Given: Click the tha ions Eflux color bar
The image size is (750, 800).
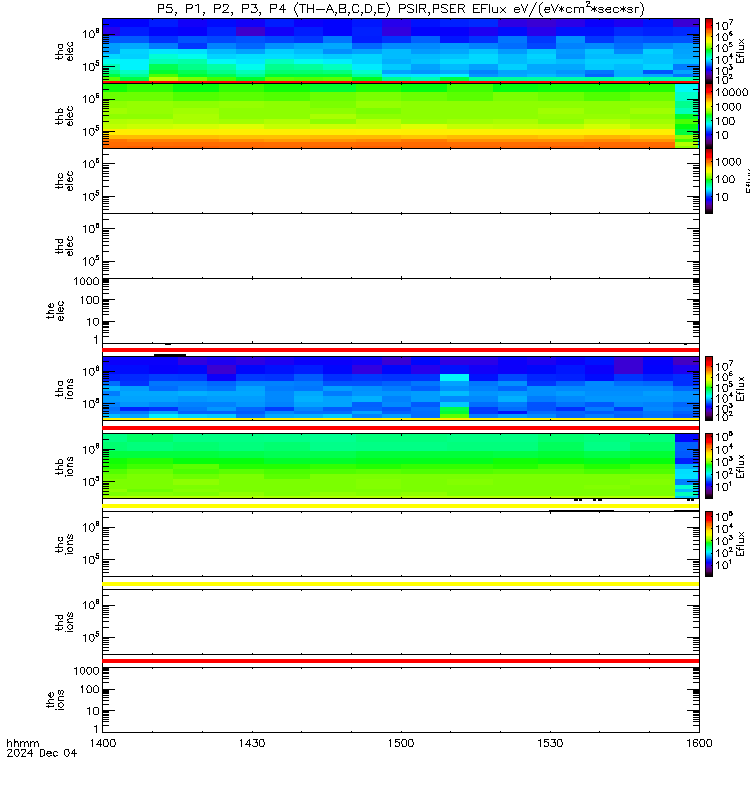Looking at the screenshot, I should (x=709, y=388).
